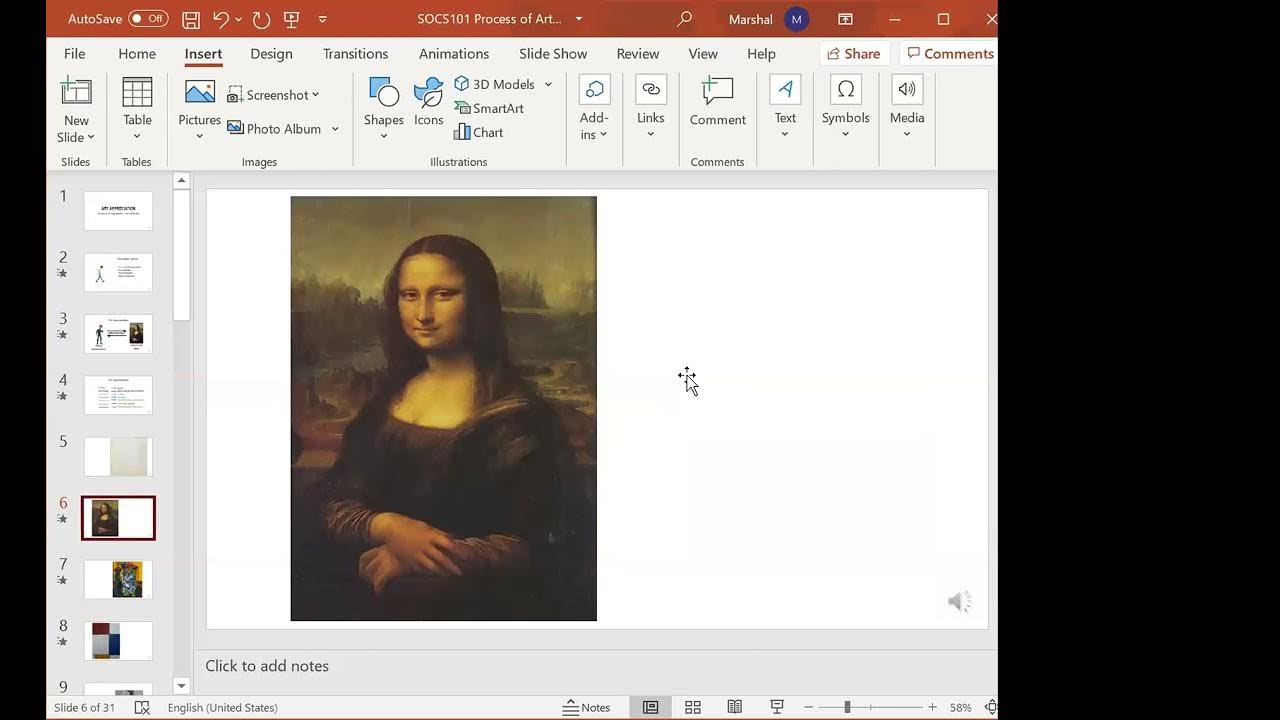This screenshot has width=1280, height=720.
Task: Switch to the Home tab
Action: tap(137, 54)
